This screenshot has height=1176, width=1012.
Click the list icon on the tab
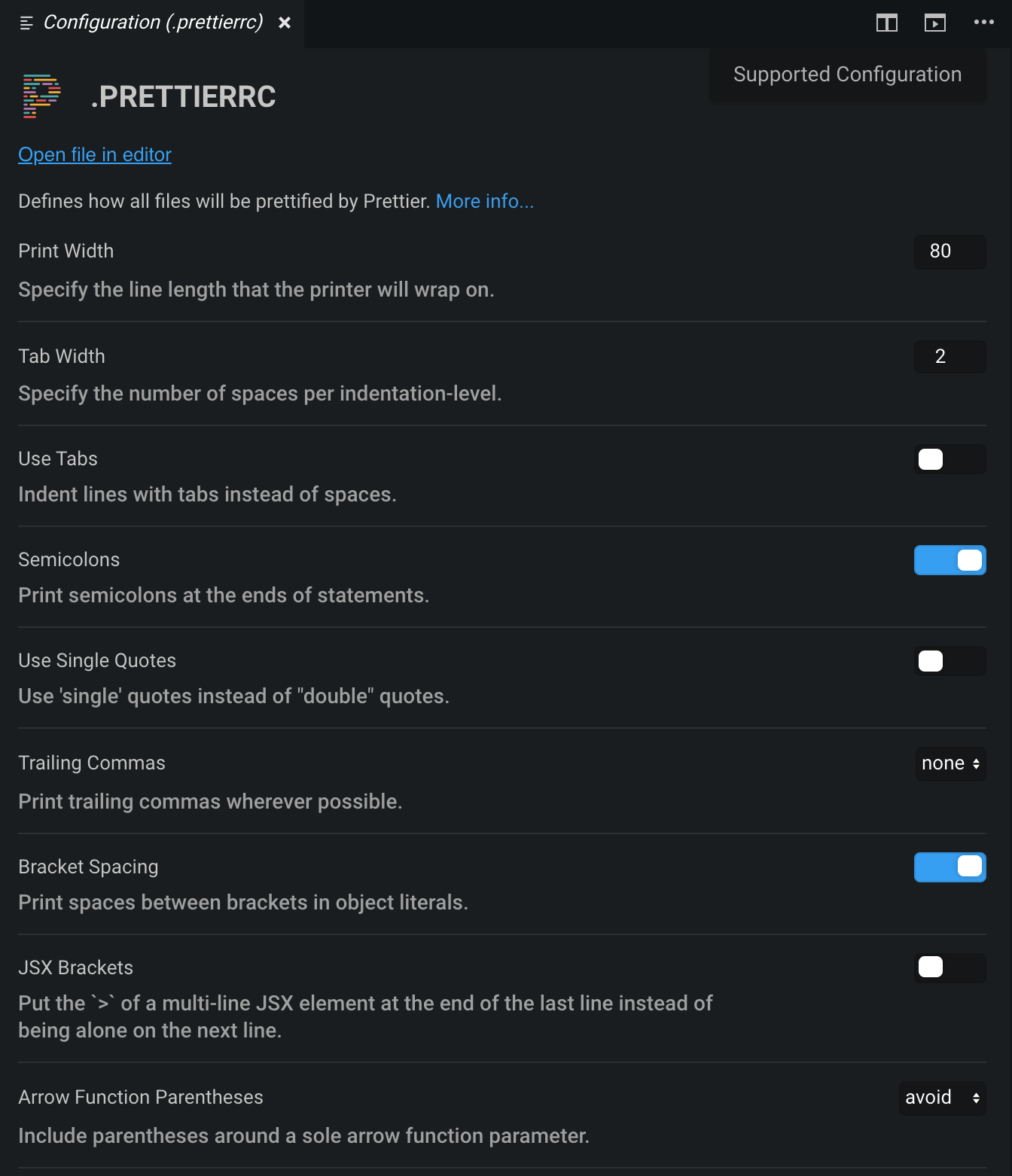[25, 23]
